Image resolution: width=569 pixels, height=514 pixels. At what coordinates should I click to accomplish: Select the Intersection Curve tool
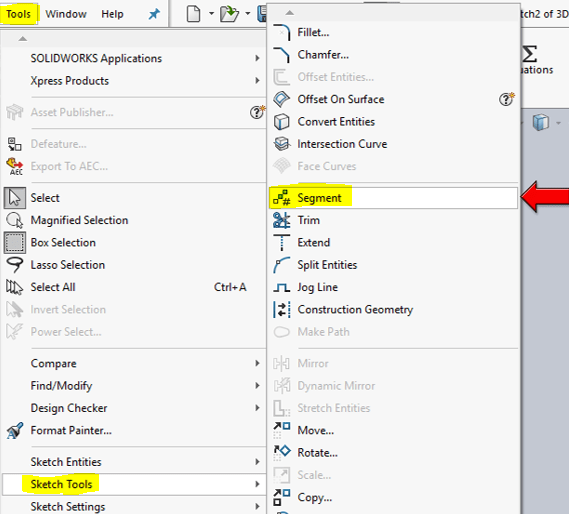393,144
